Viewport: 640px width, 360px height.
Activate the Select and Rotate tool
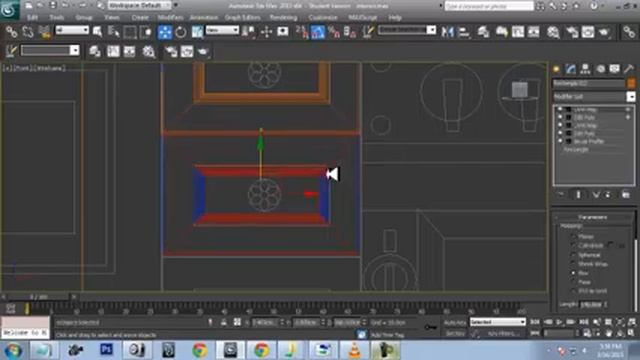tap(181, 31)
